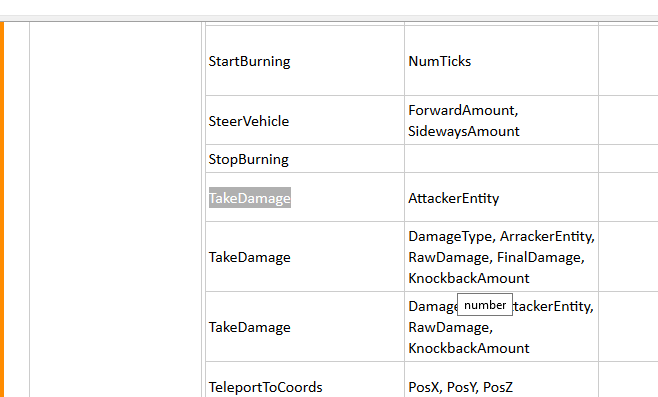Click the RawDamage, KnockbackAmount cell under the tooltip
Image resolution: width=658 pixels, height=397 pixels.
(501, 327)
